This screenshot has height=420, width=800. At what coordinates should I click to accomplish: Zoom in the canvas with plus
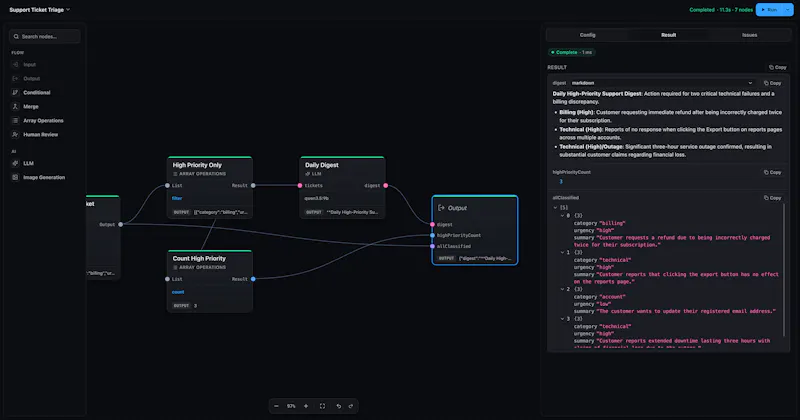coord(306,406)
